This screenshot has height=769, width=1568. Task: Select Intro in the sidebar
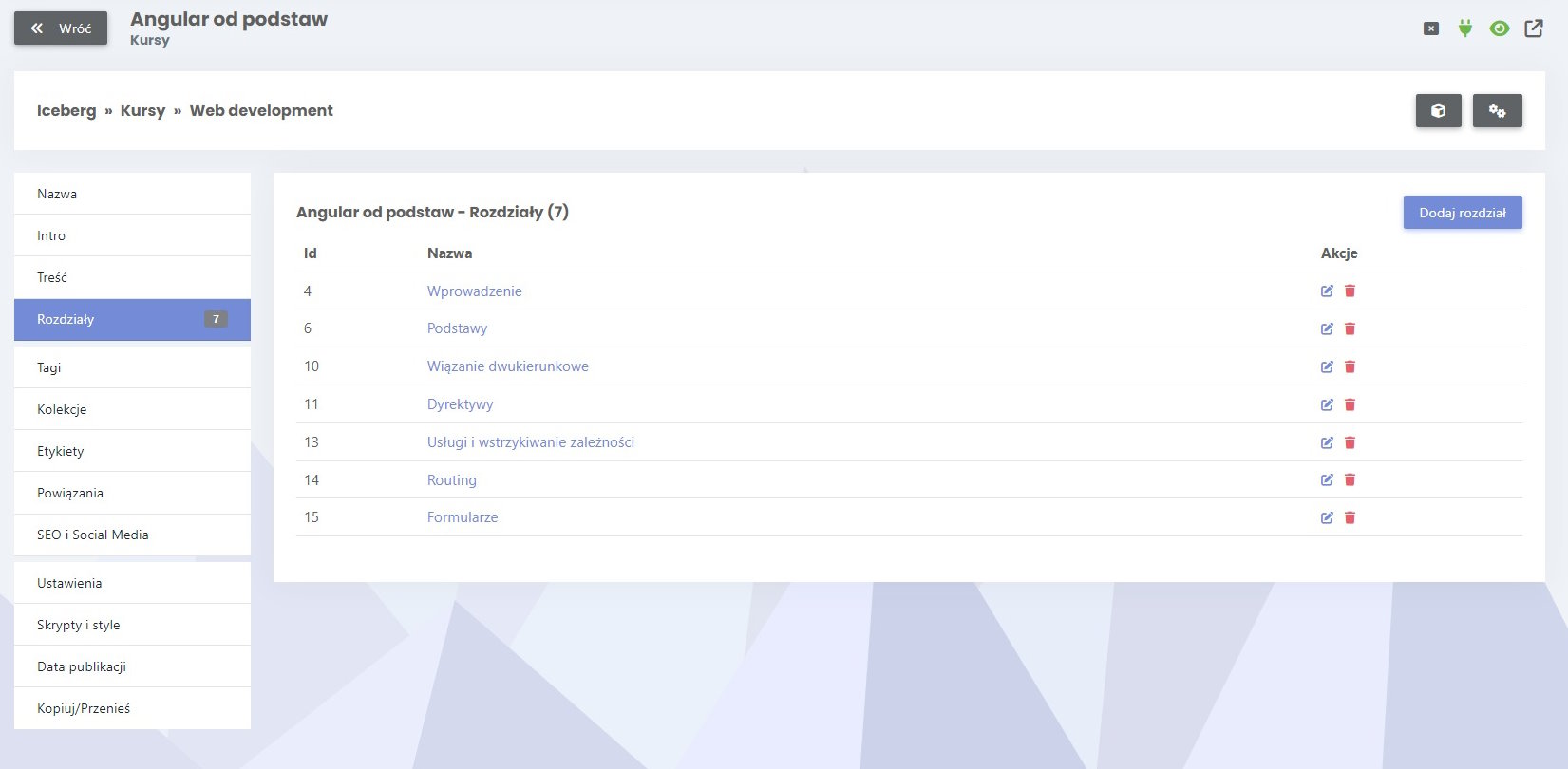pos(132,235)
